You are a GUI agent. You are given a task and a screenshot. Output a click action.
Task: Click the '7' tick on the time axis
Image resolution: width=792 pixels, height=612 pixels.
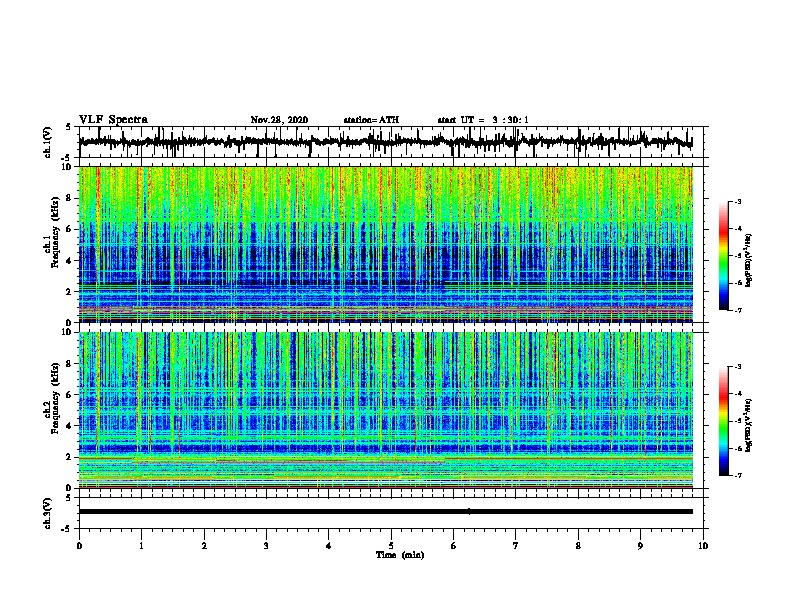(516, 545)
